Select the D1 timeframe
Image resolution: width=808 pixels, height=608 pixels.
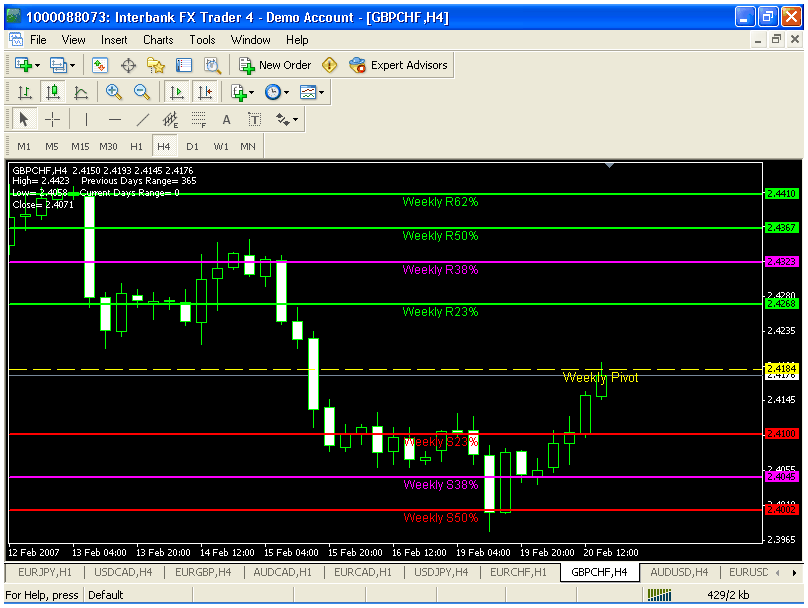tap(192, 146)
